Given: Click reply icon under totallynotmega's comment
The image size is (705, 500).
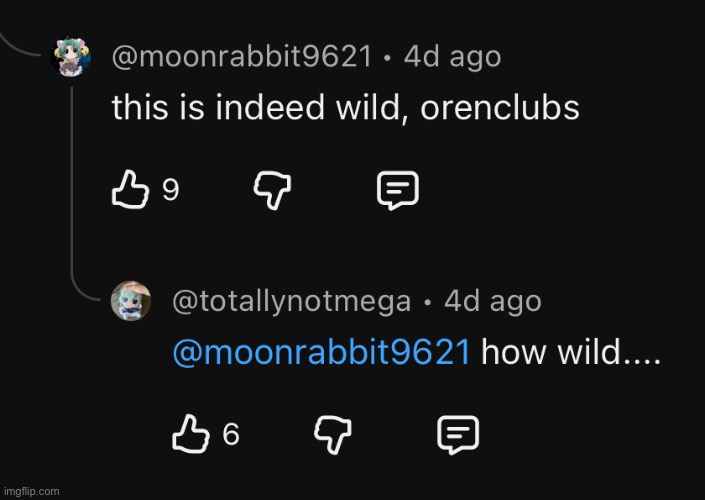Looking at the screenshot, I should pos(459,433).
